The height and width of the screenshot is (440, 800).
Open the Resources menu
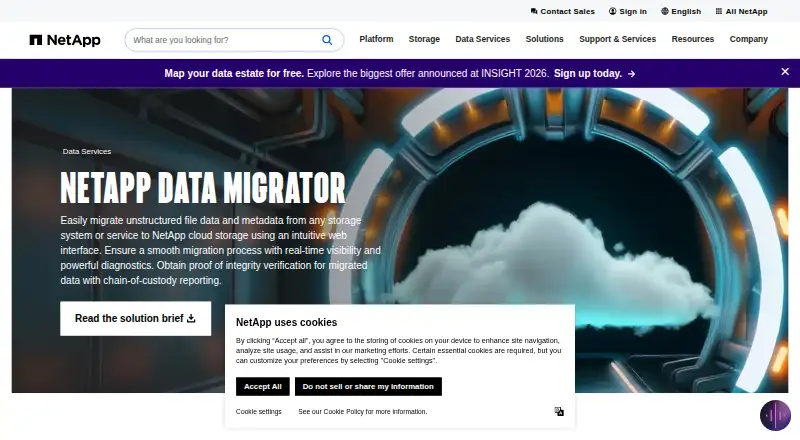pos(692,39)
